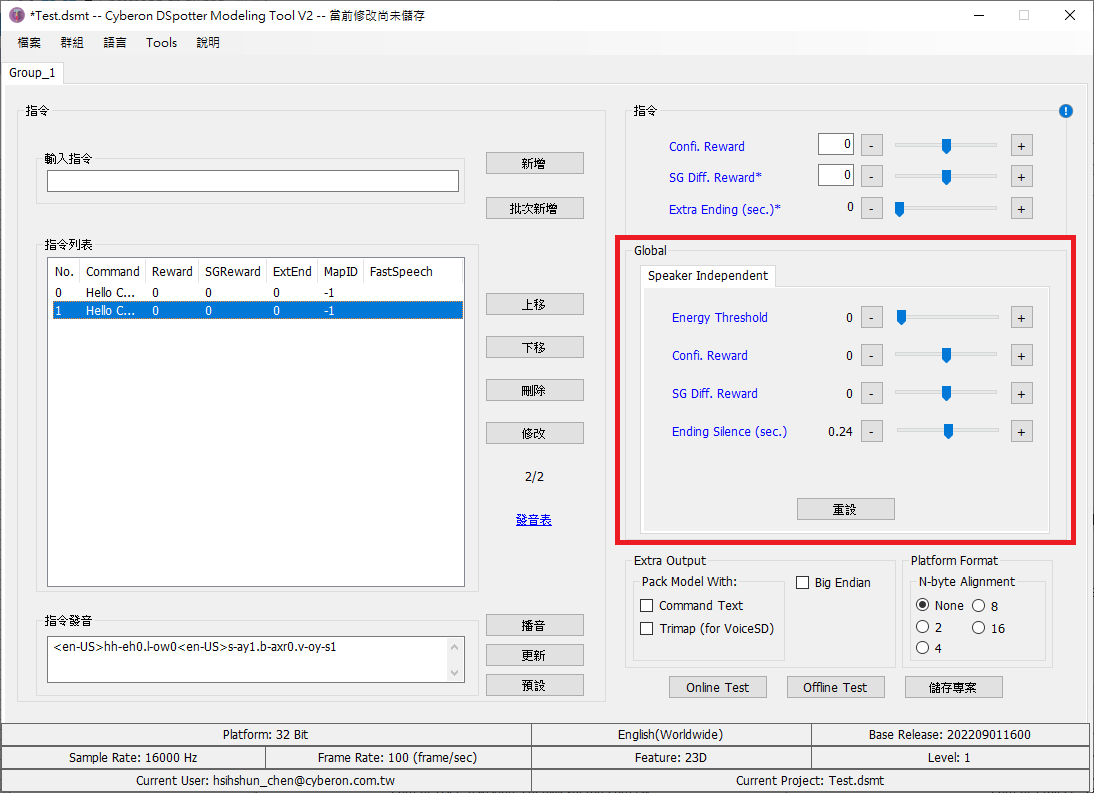Increase the top Confi. Reward with plus
The height and width of the screenshot is (793, 1094).
point(1021,146)
